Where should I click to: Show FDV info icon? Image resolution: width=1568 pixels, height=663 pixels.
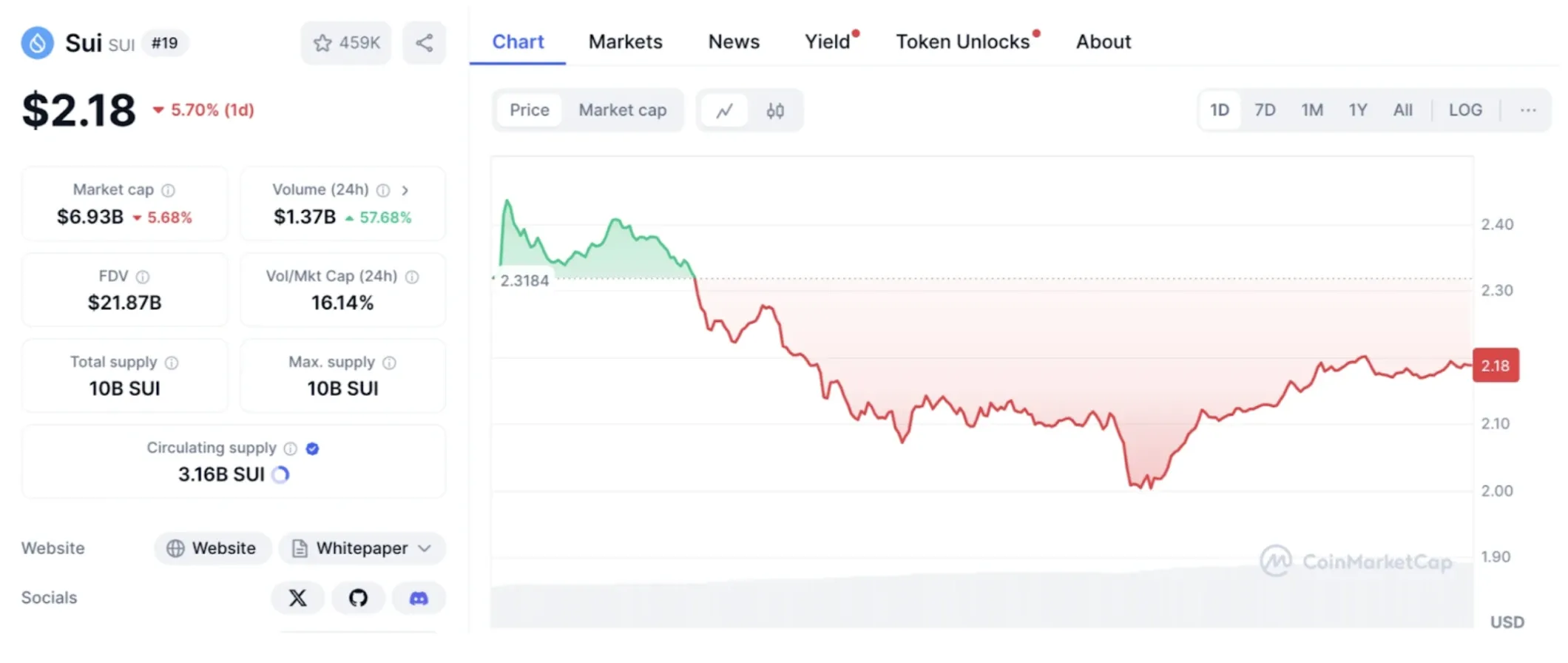tap(143, 277)
